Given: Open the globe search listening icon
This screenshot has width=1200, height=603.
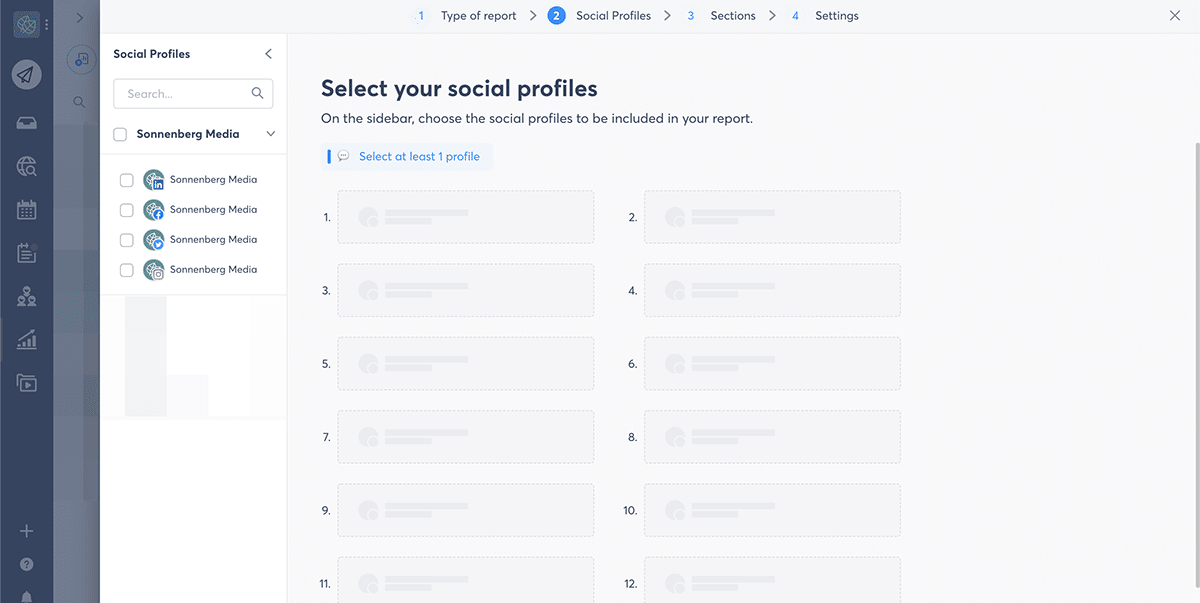Looking at the screenshot, I should pyautogui.click(x=27, y=167).
